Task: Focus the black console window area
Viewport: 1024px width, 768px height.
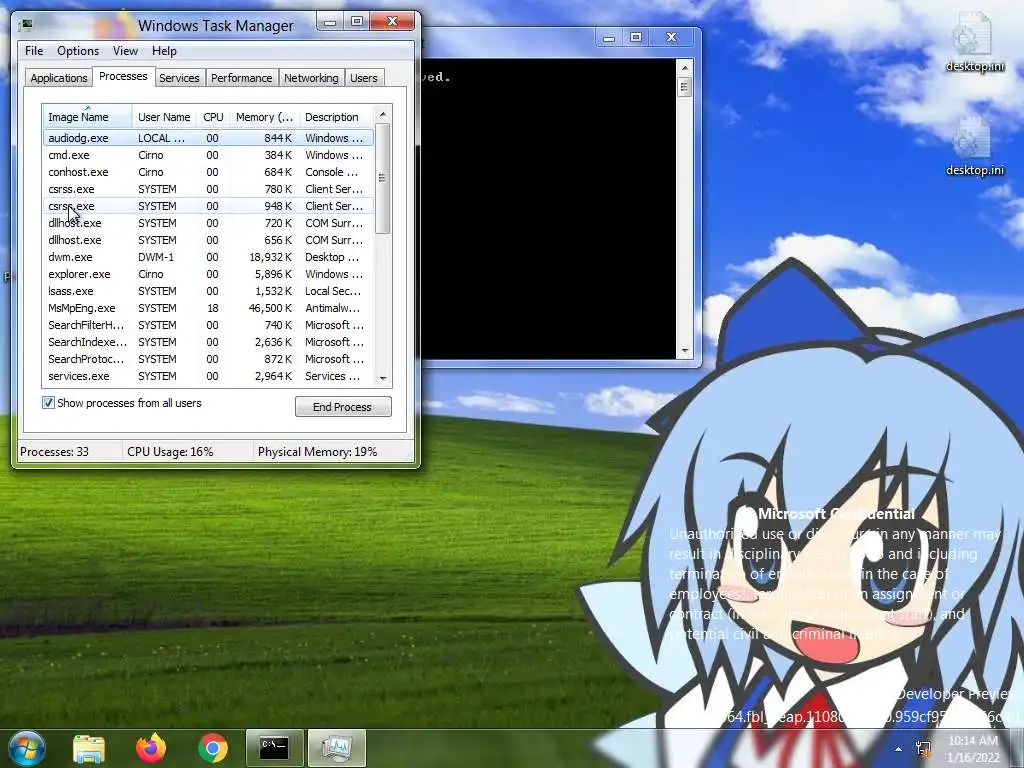Action: pyautogui.click(x=547, y=209)
